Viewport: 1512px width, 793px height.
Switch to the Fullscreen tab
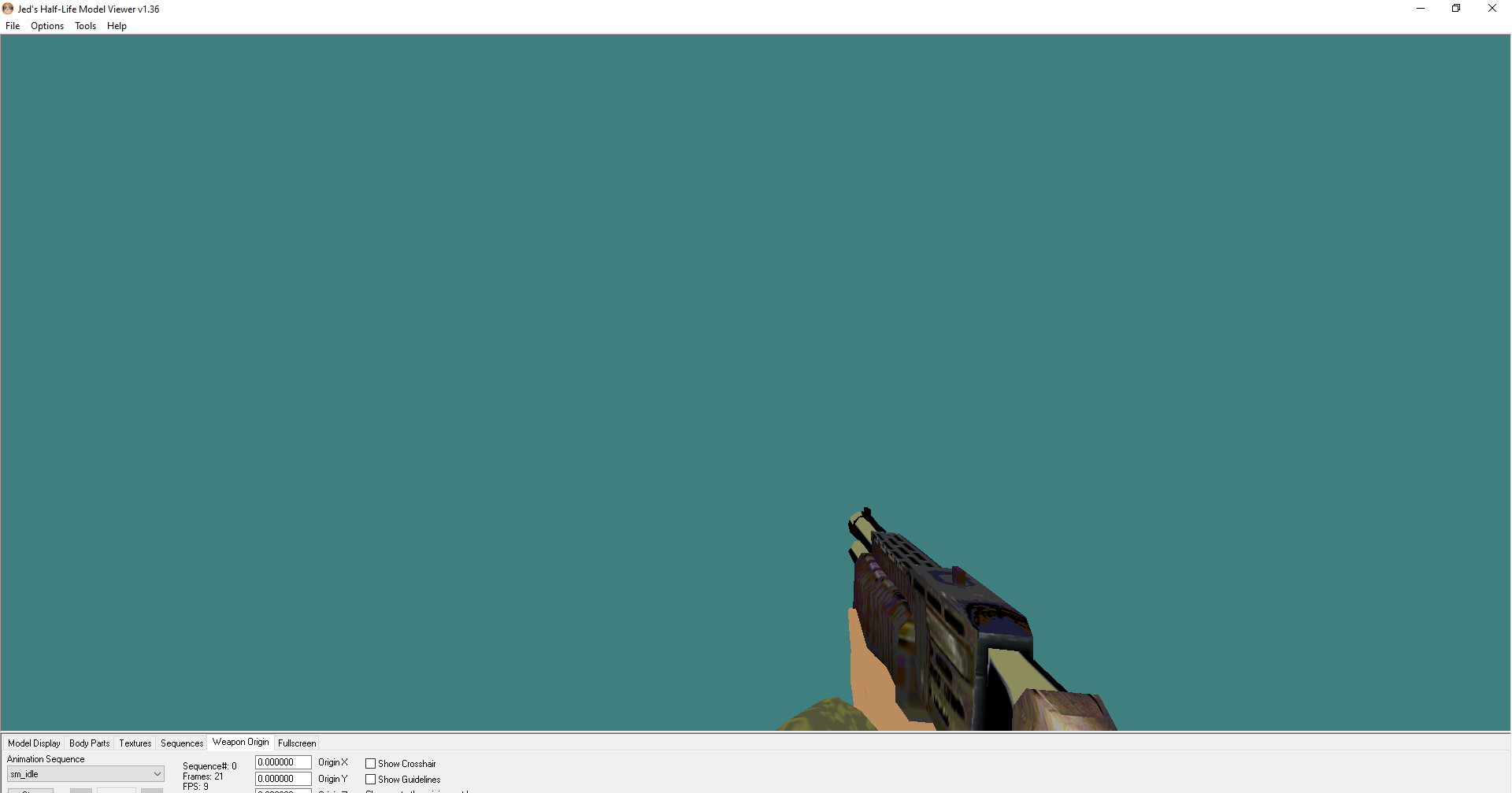tap(297, 743)
